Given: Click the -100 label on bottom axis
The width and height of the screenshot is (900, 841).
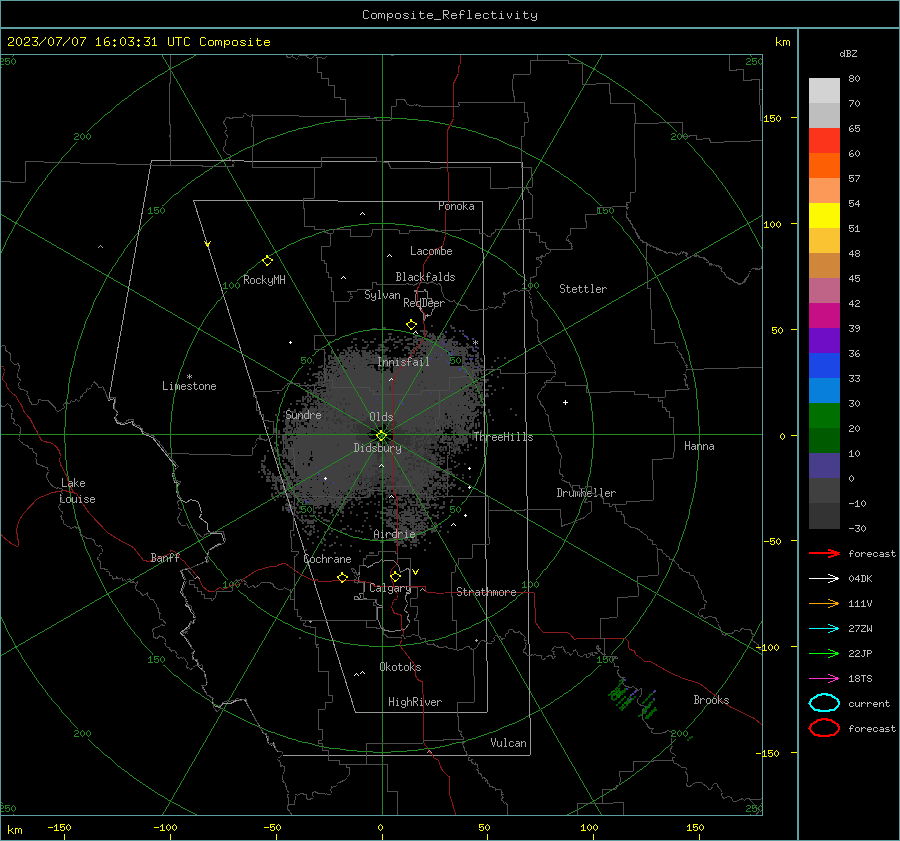Looking at the screenshot, I should click(165, 828).
